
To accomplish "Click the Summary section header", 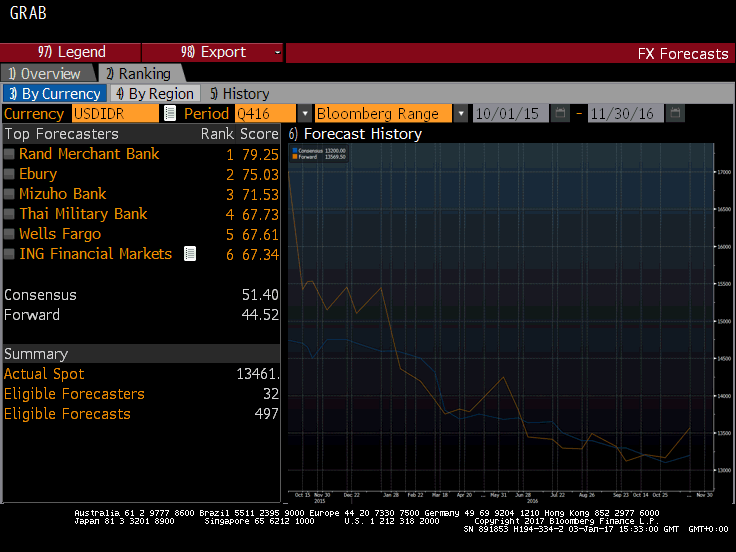I will click(141, 353).
